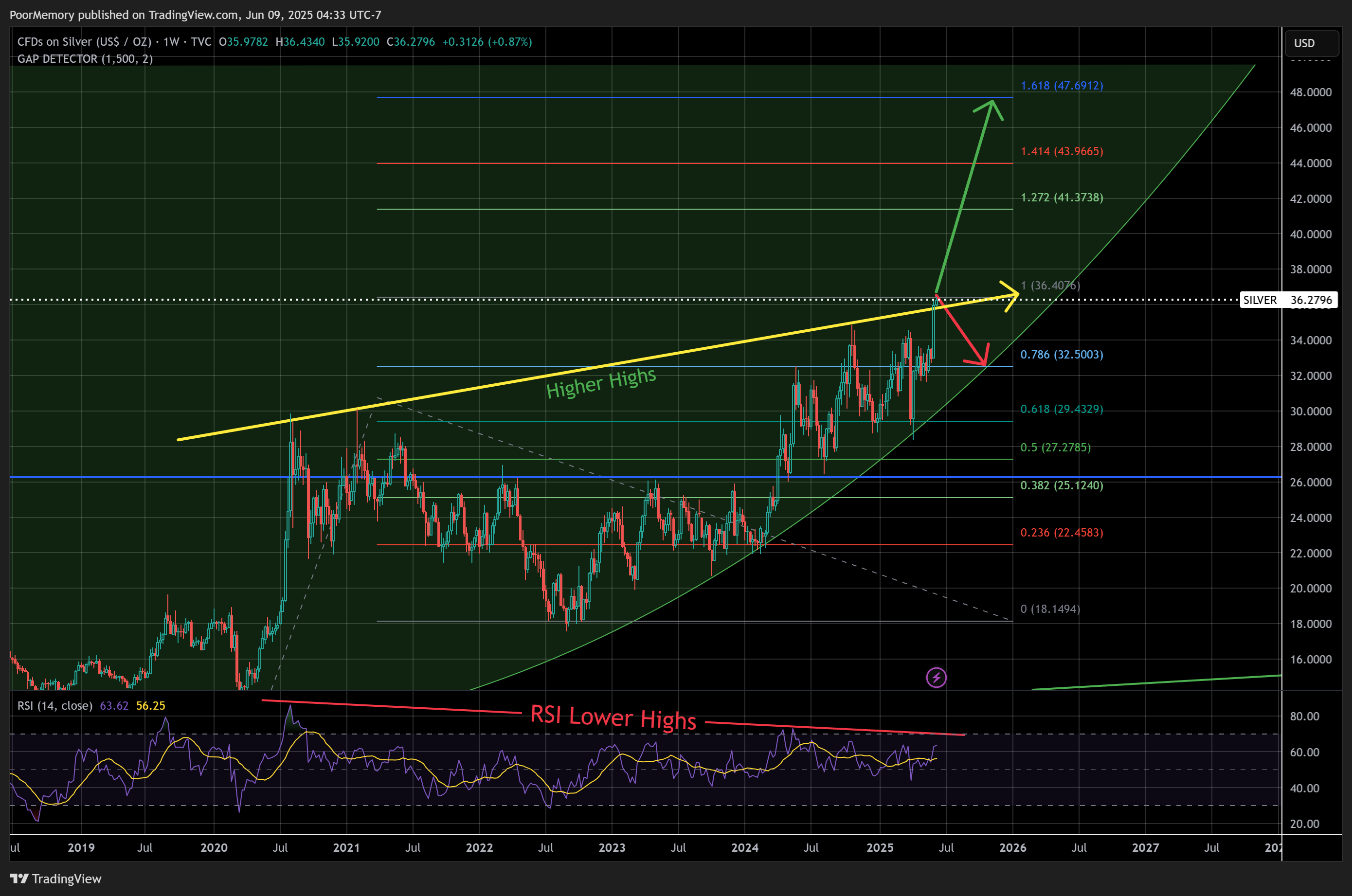Click the RSI Lower Highs text annotation
This screenshot has width=1352, height=896.
(x=613, y=717)
